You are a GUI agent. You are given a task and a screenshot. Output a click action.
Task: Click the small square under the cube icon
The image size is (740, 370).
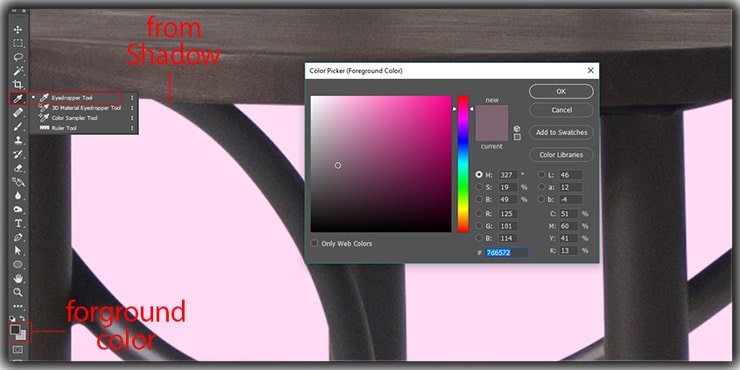[x=517, y=137]
